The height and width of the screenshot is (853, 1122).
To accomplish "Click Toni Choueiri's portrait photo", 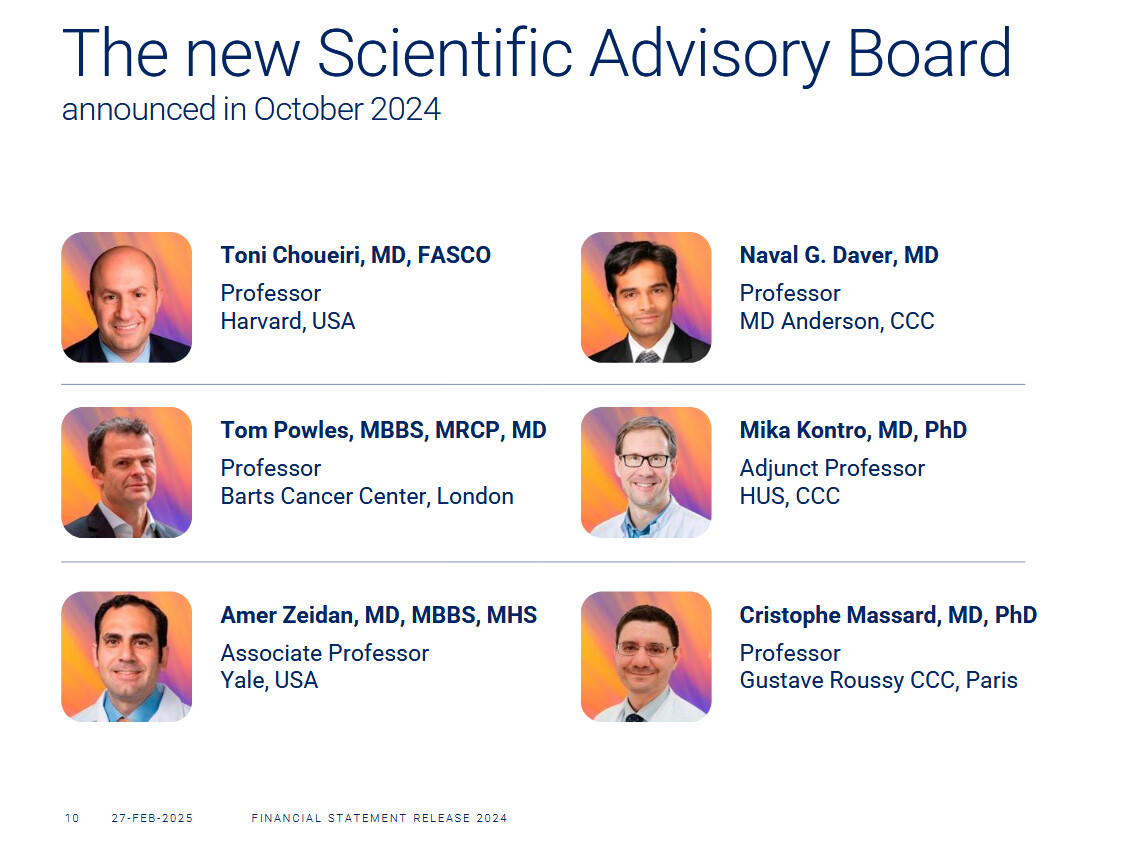I will [x=126, y=297].
